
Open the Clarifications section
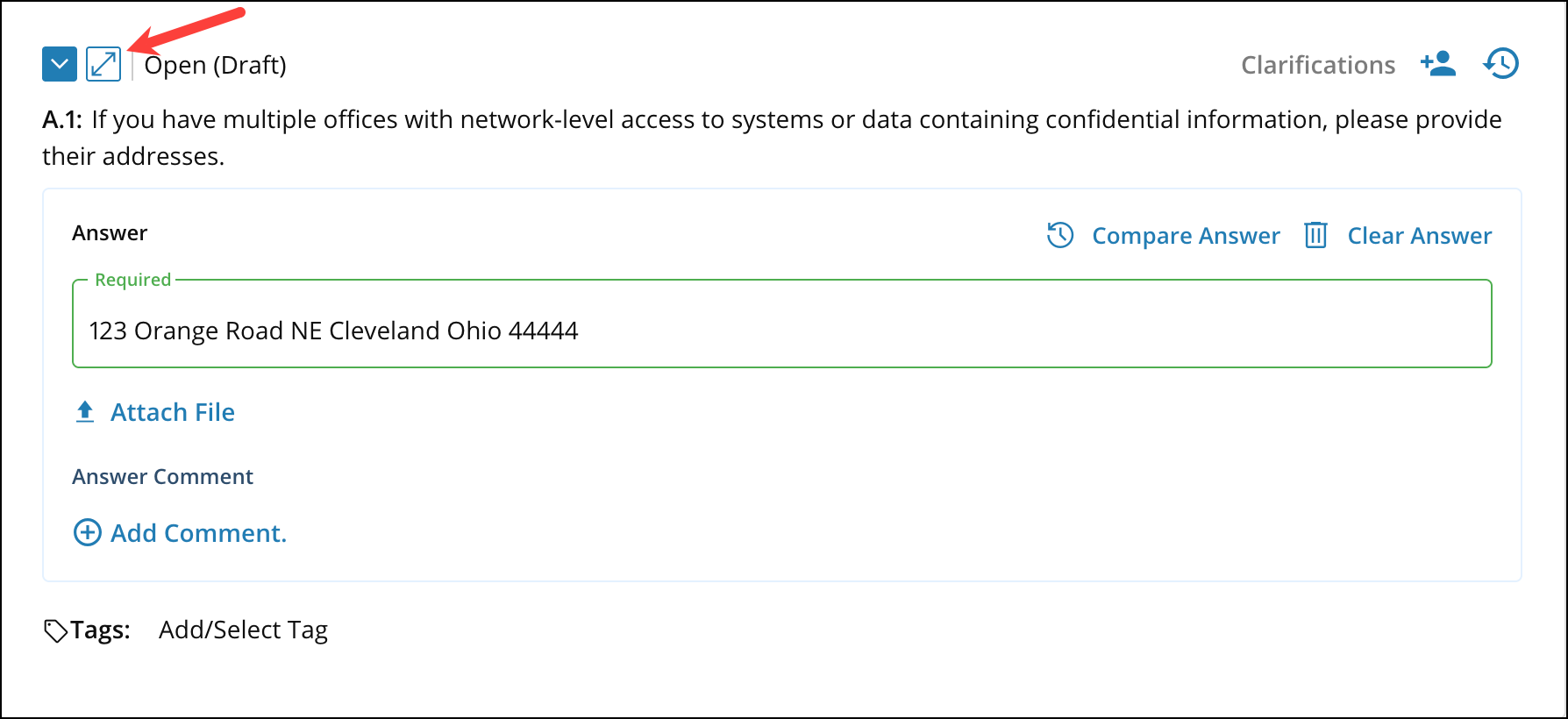coord(1317,65)
